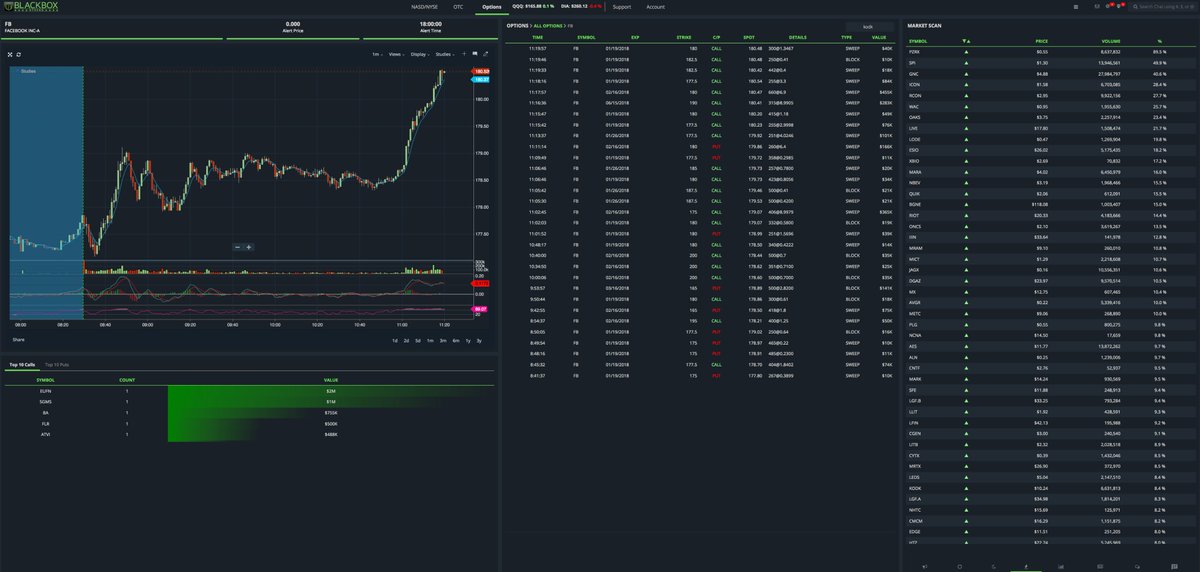Click the sixth icon in Market Scan bottom bar
The width and height of the screenshot is (1200, 572).
(x=1098, y=566)
